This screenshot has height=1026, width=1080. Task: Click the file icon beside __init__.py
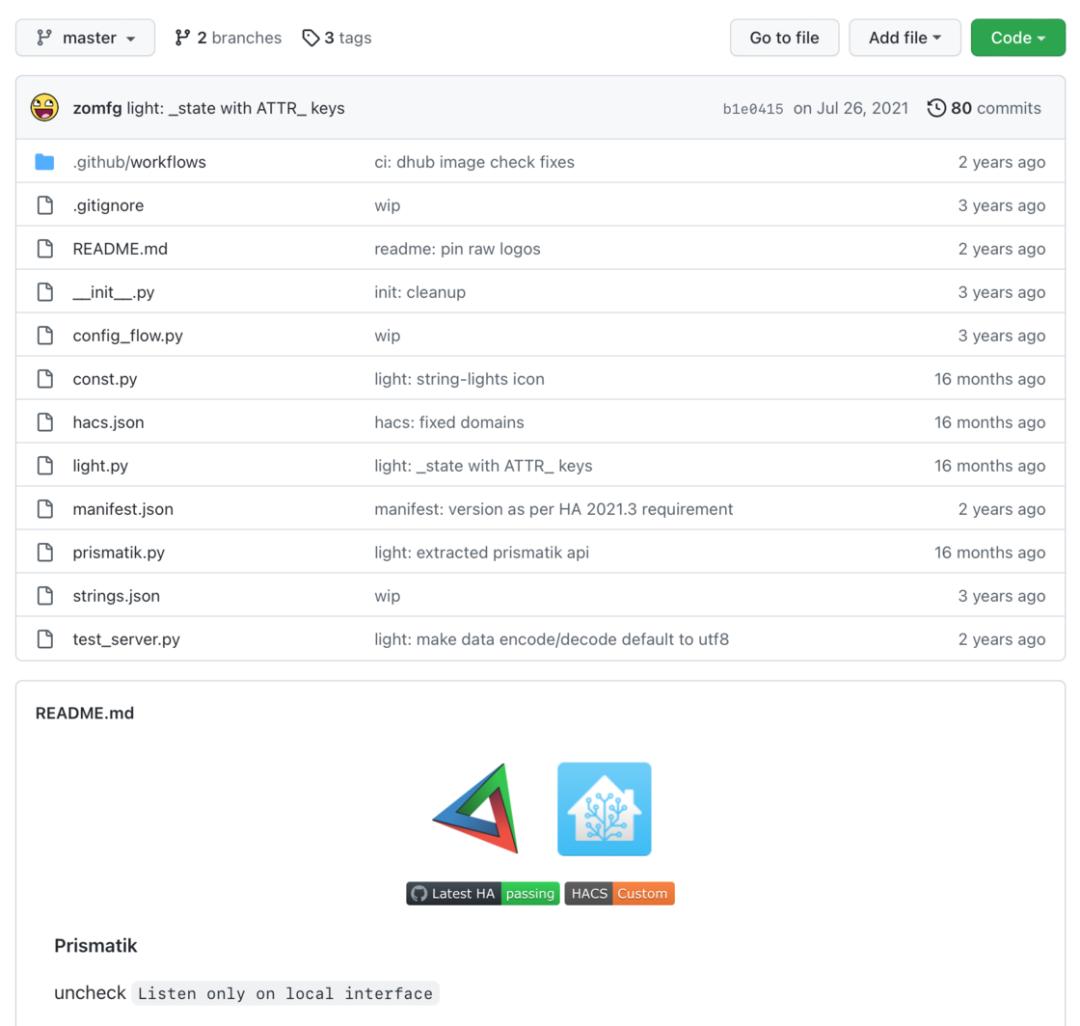[45, 292]
